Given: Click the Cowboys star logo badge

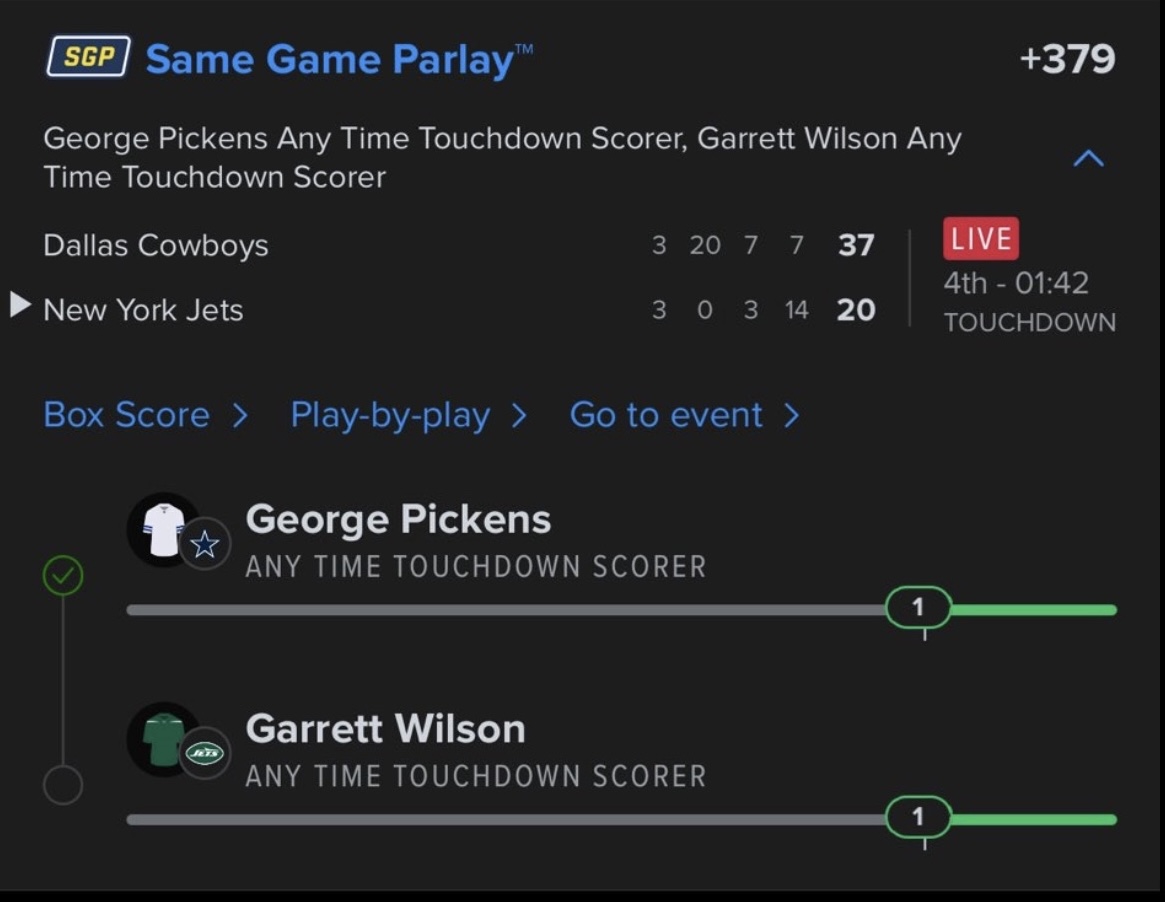Looking at the screenshot, I should (x=205, y=545).
